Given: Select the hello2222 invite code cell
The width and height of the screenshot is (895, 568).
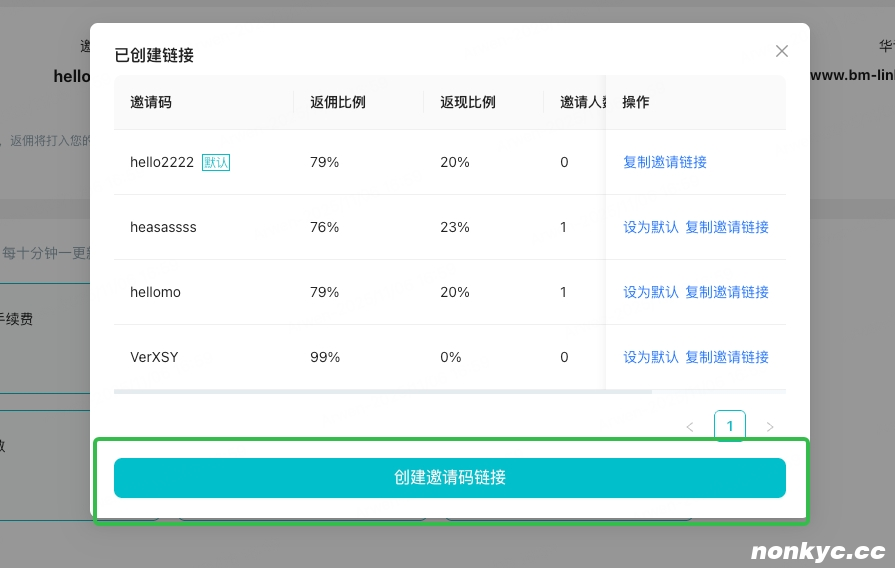Looking at the screenshot, I should pos(162,162).
